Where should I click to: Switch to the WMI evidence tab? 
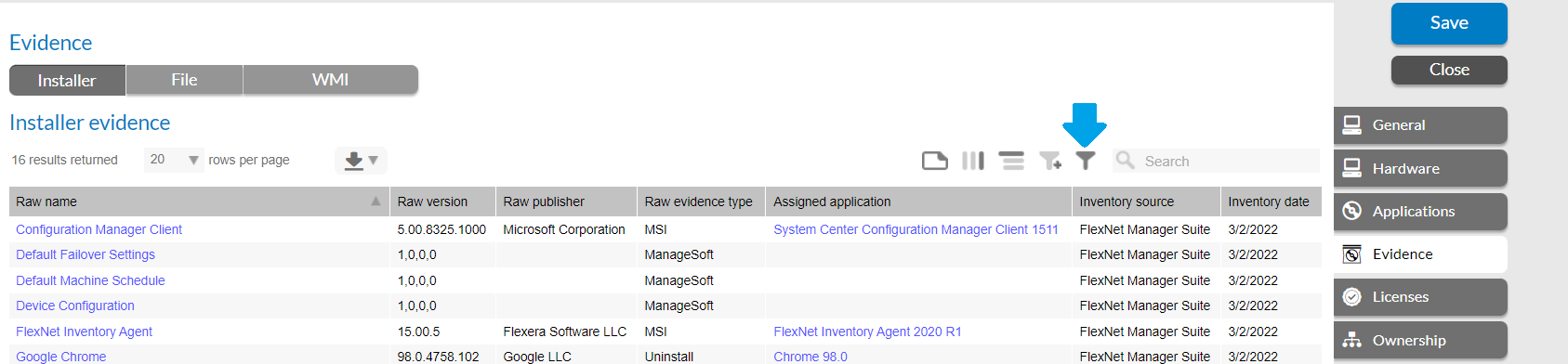(331, 80)
